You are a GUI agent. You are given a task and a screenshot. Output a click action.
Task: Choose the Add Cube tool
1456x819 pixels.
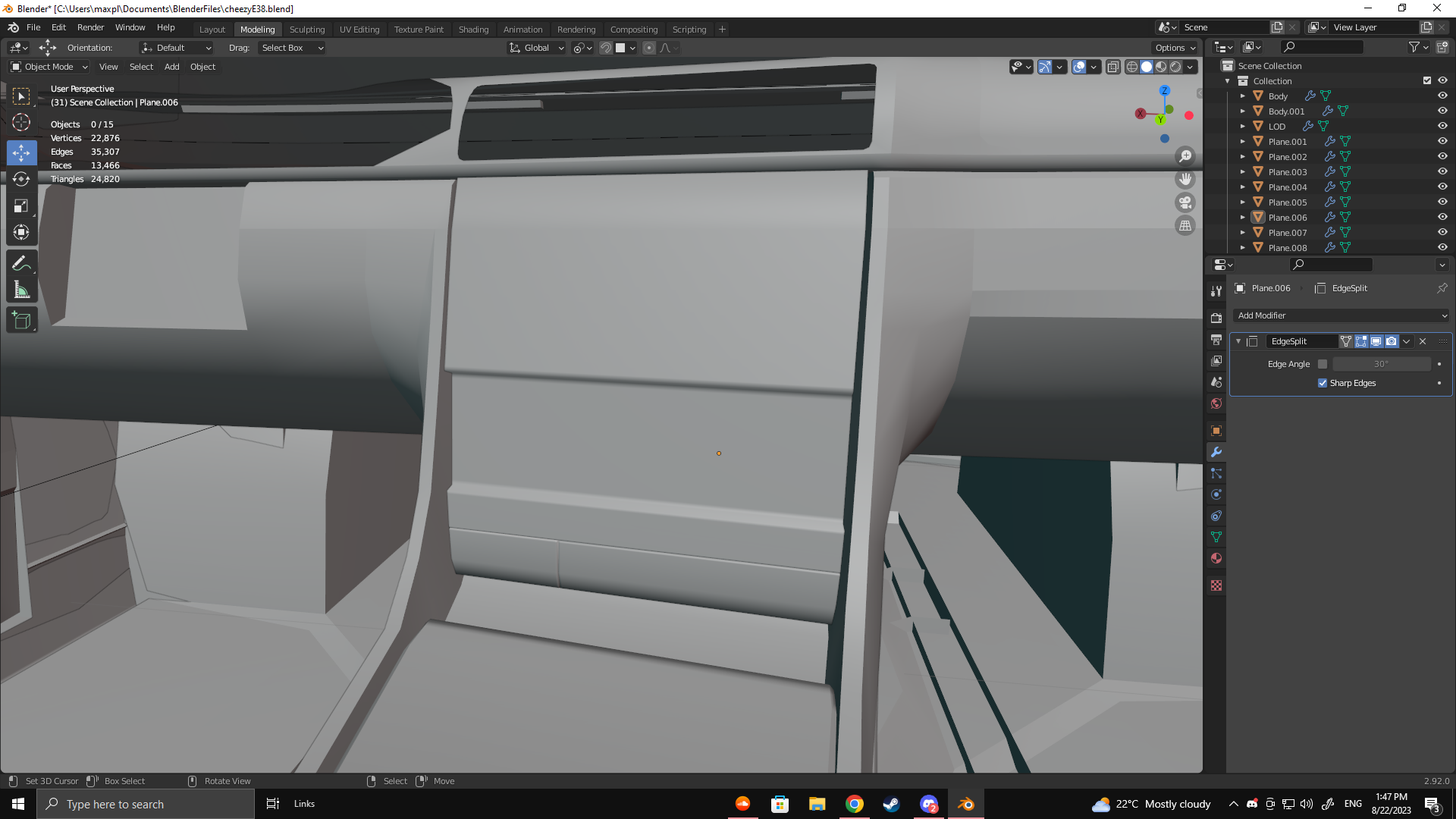(x=21, y=321)
